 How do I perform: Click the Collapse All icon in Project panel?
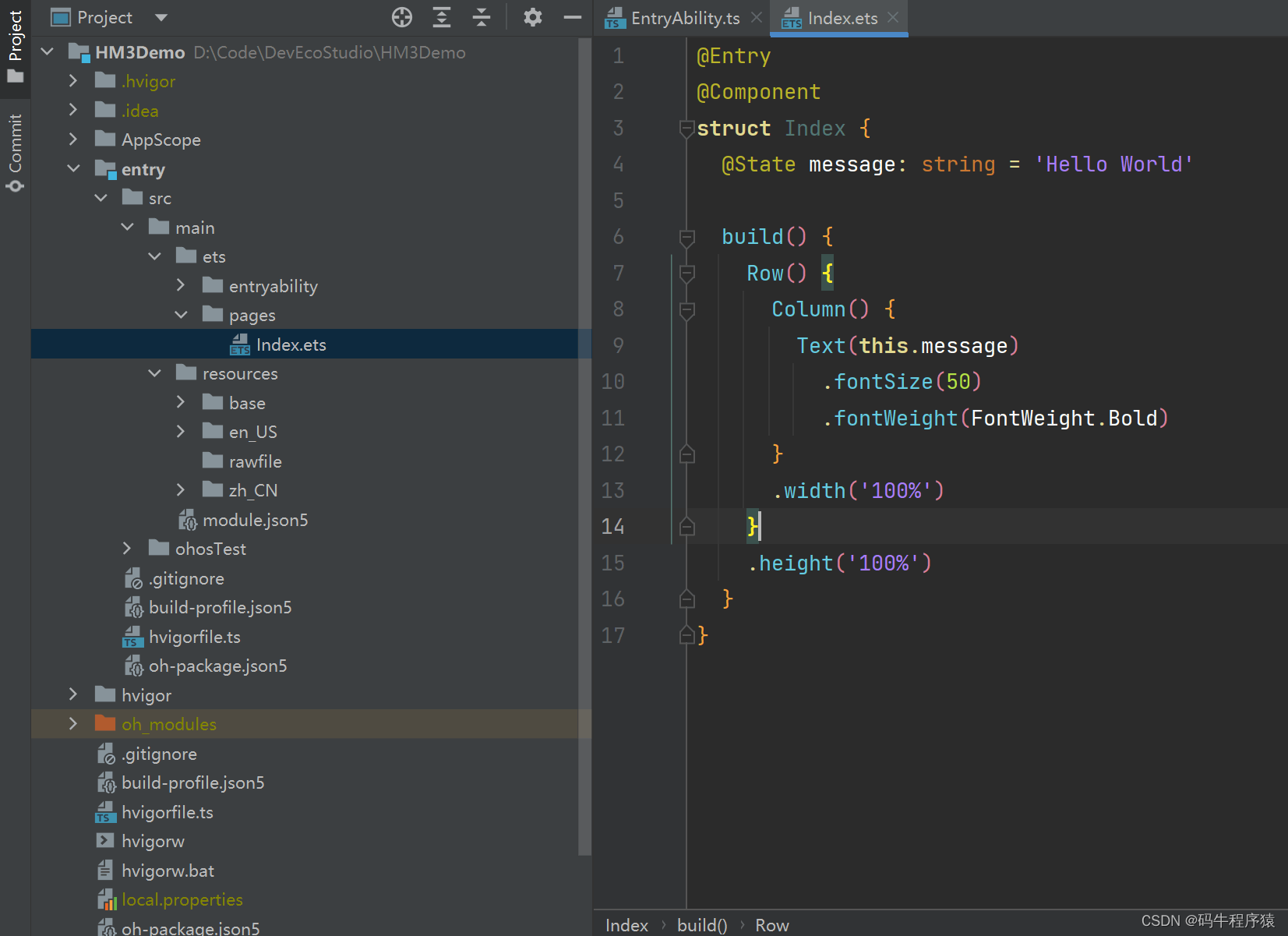click(x=482, y=17)
